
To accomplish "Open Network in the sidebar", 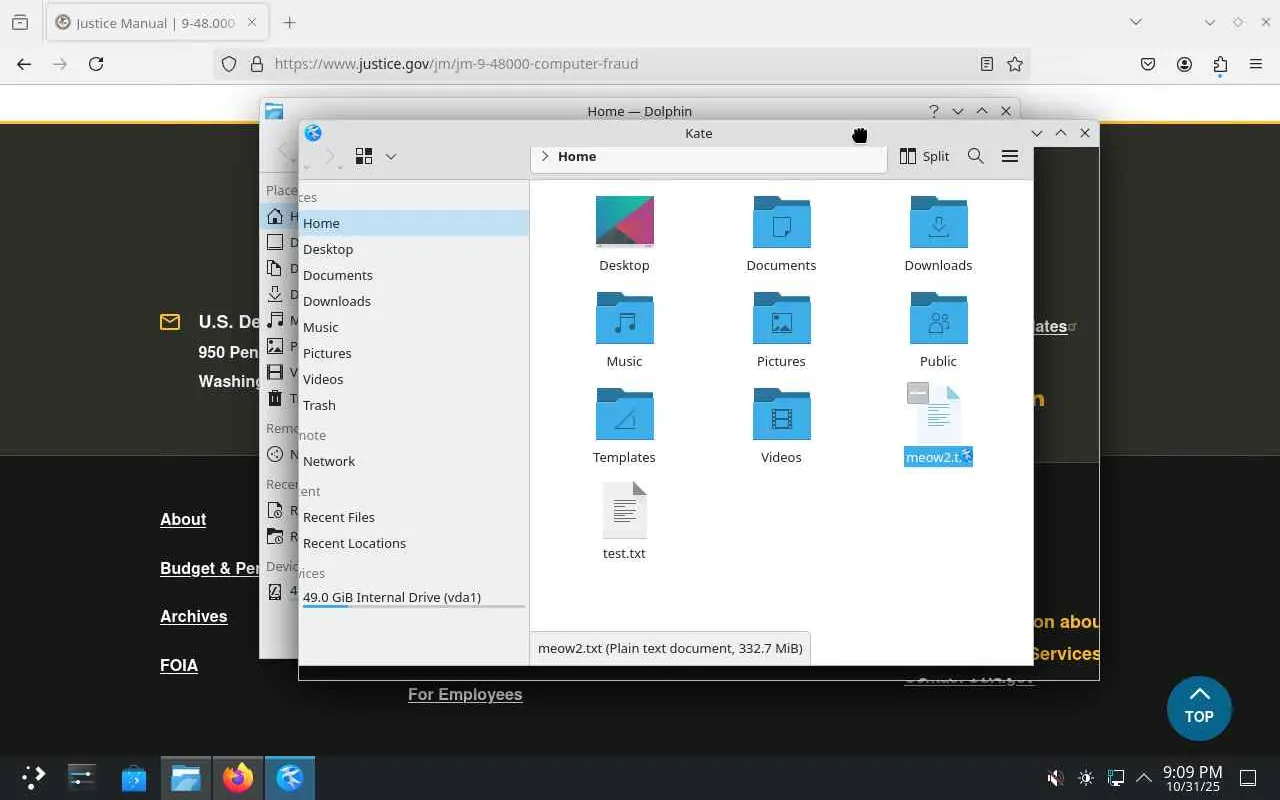I will point(414,461).
